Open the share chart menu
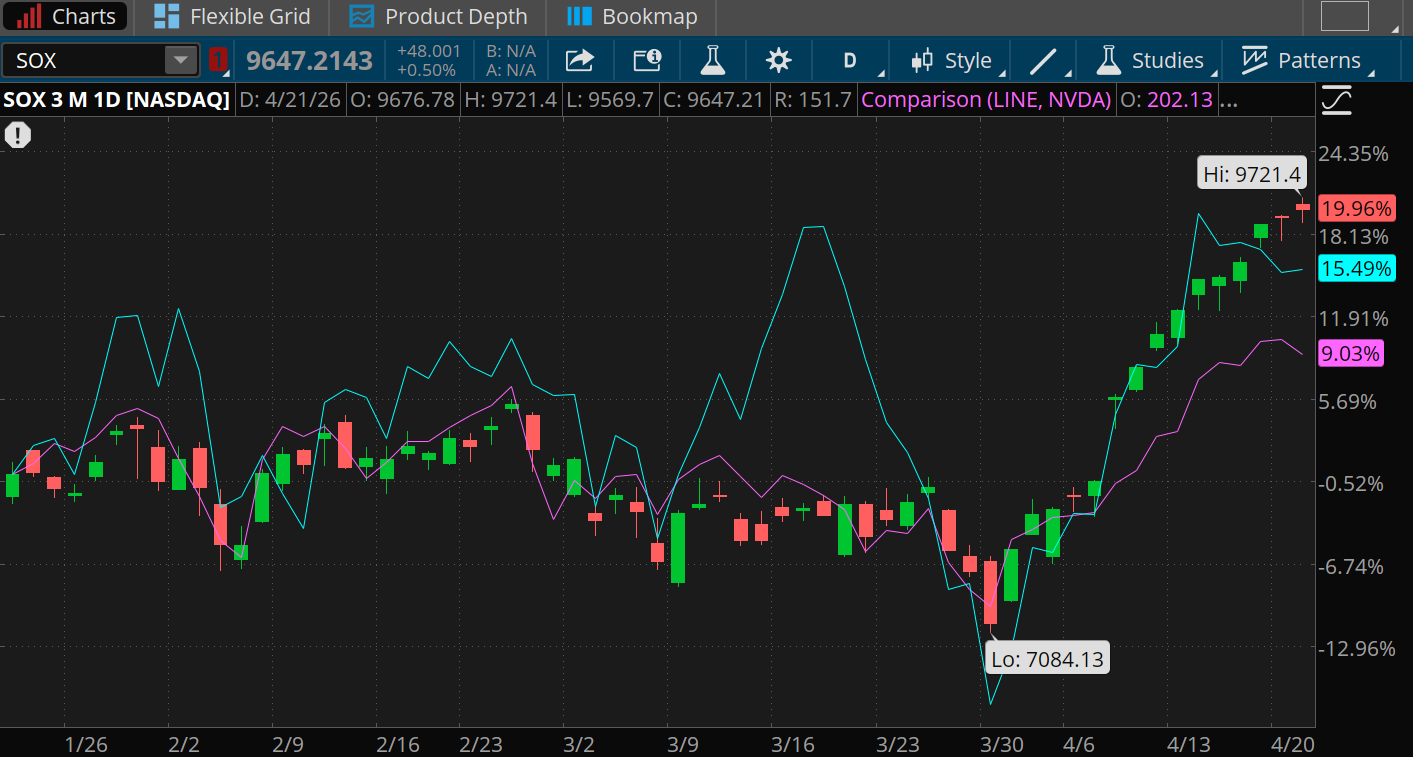 [580, 60]
